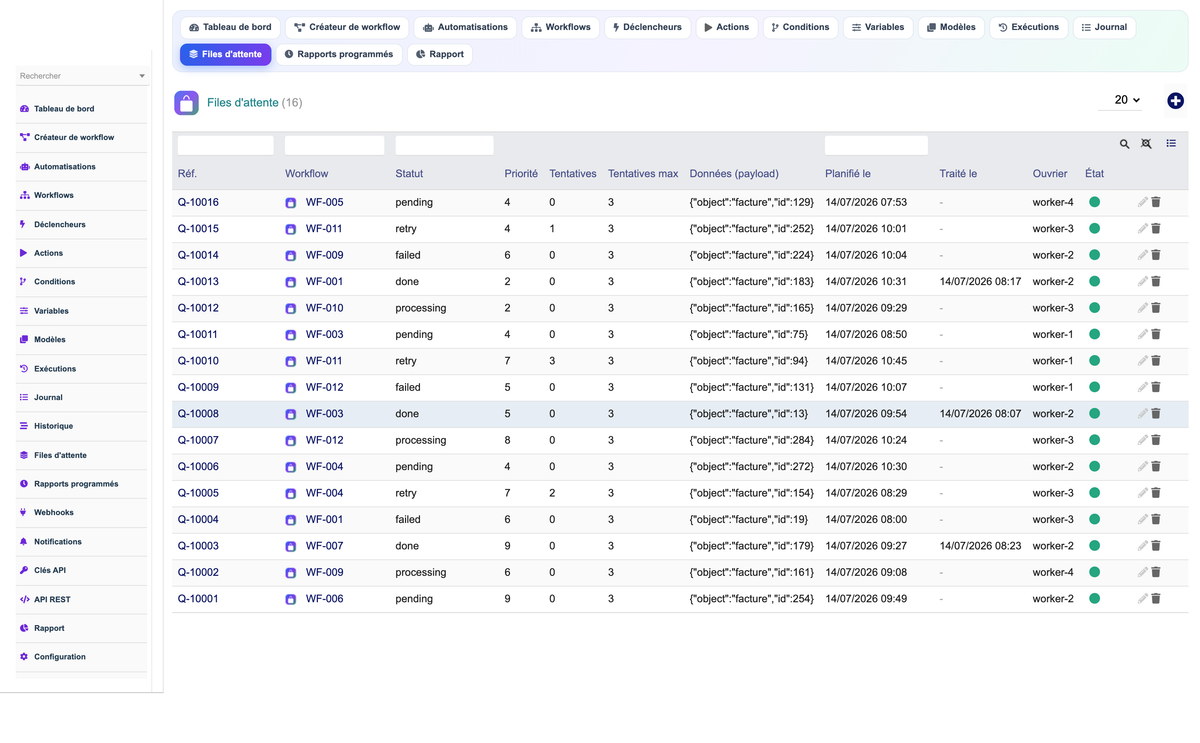This screenshot has width=1200, height=743.
Task: Open workflow link WF-012 in row Q-10009
Action: point(324,387)
